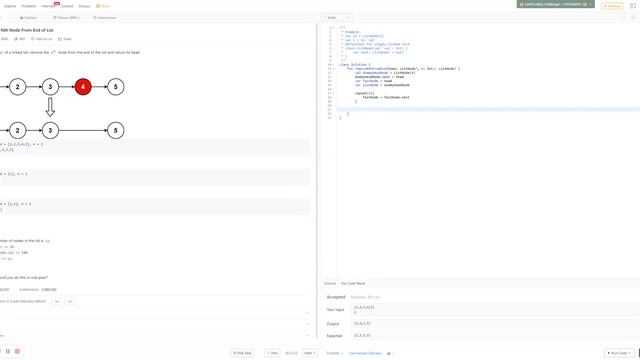Switch to the Discuss tab of the problem
The image size is (640, 360).
pos(67,18)
